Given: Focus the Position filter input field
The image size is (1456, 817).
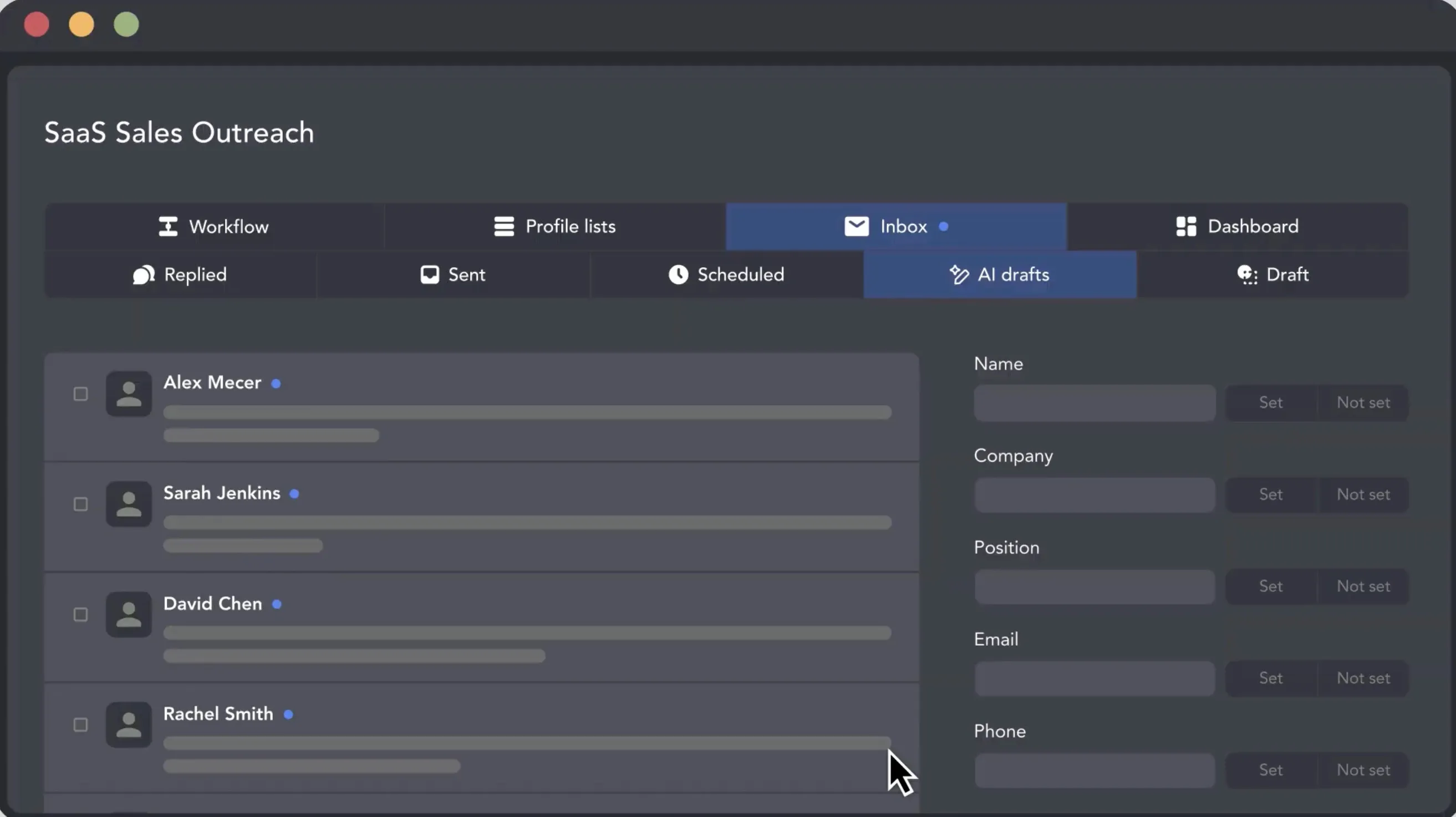Looking at the screenshot, I should [1094, 586].
